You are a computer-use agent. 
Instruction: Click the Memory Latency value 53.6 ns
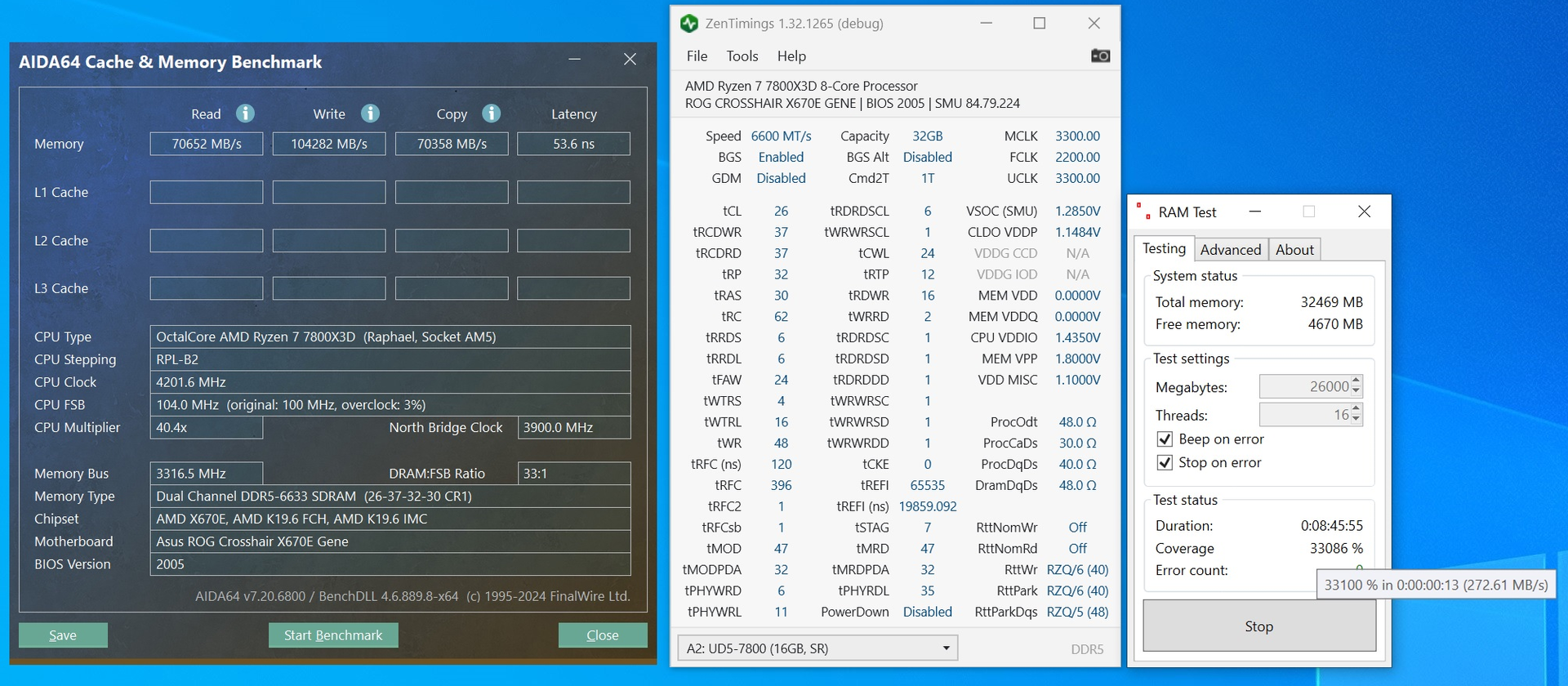(x=573, y=144)
